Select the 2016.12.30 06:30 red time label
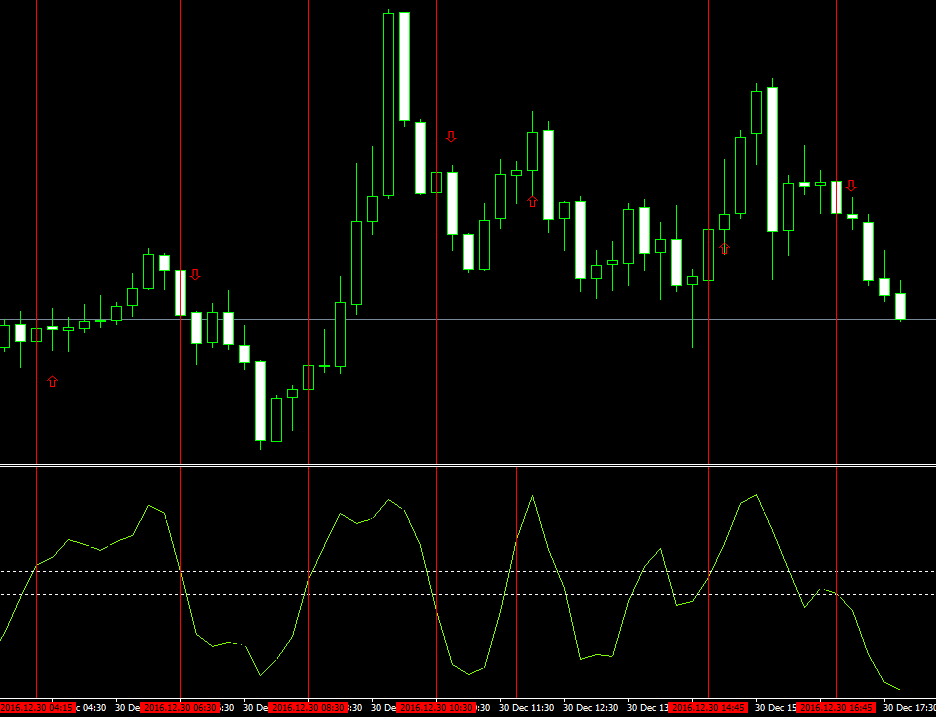This screenshot has height=717, width=936. 180,707
